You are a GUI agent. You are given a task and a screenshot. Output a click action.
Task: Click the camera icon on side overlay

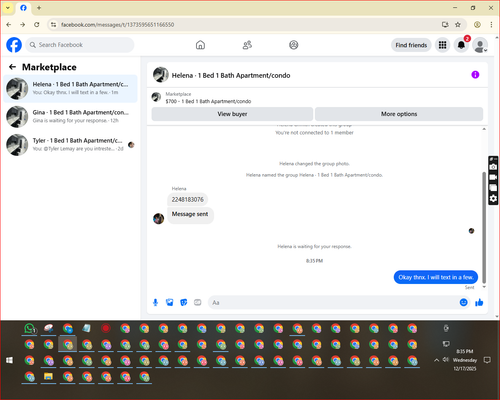[493, 167]
